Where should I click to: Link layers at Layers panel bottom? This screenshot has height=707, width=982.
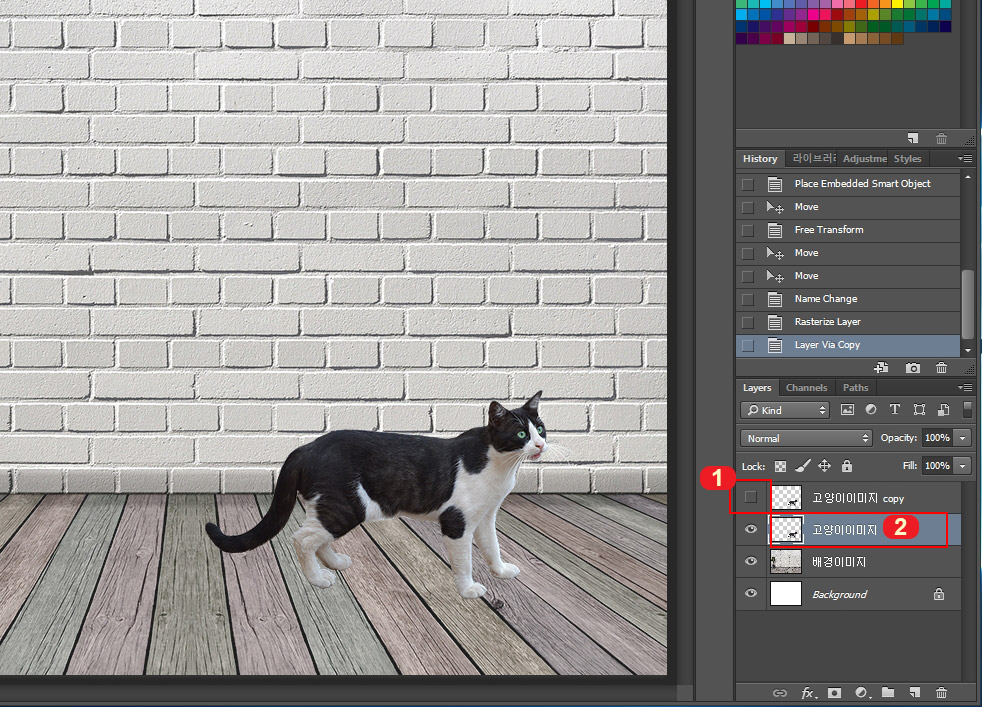click(780, 693)
